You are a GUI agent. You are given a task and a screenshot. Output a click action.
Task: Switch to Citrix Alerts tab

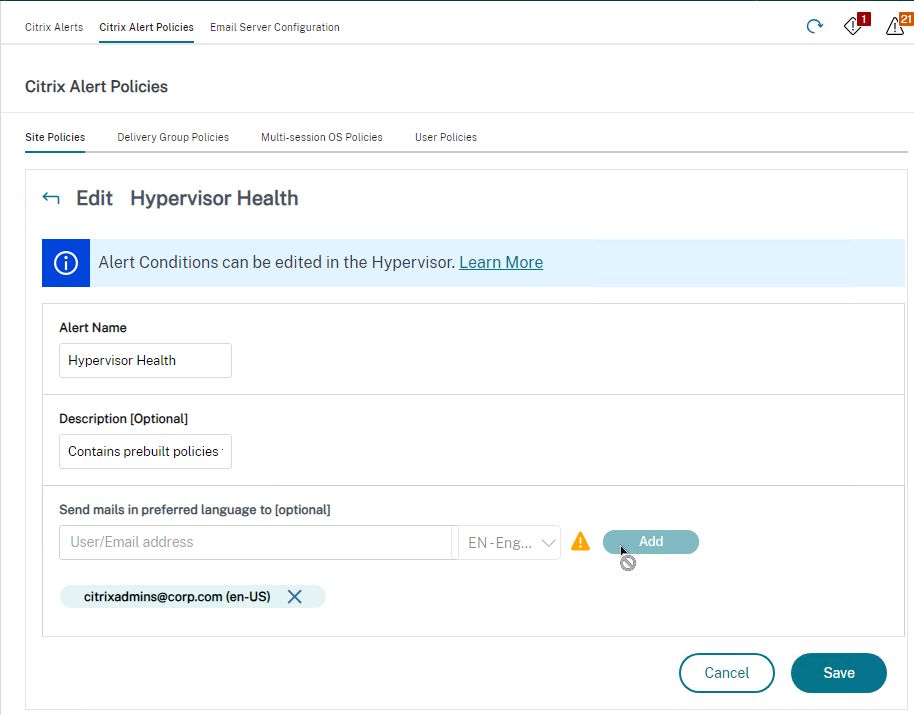[x=54, y=27]
